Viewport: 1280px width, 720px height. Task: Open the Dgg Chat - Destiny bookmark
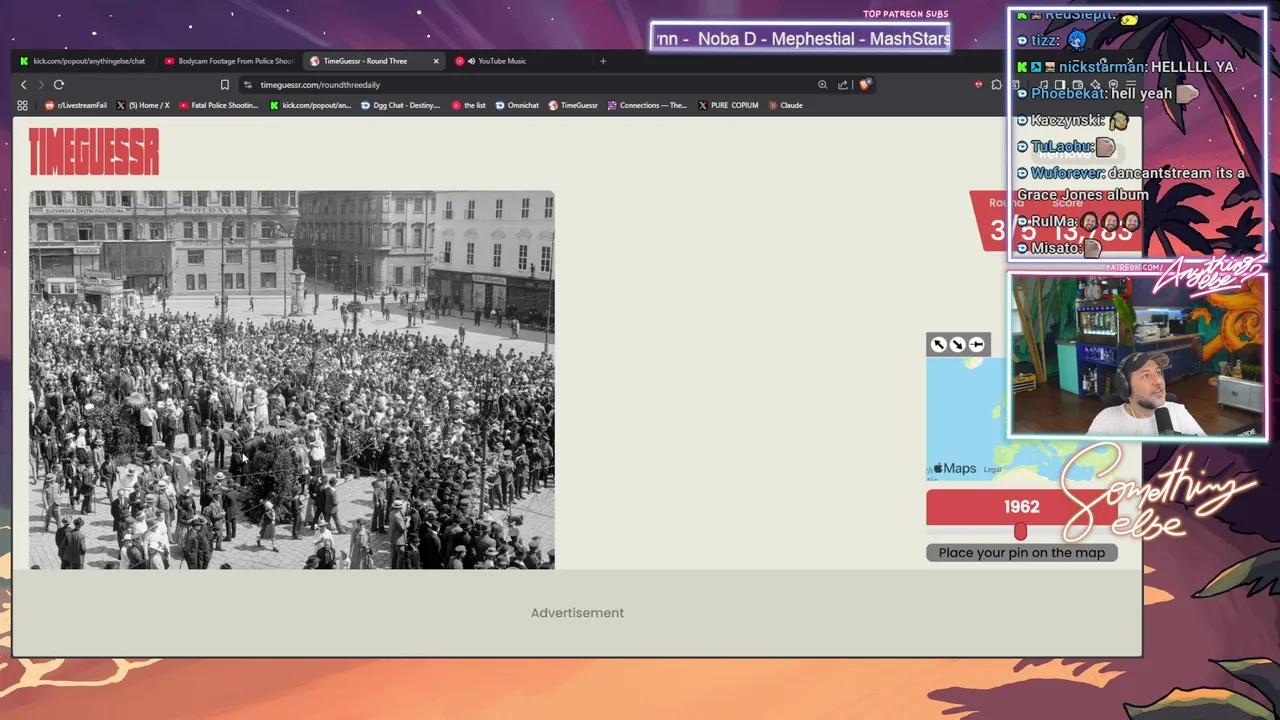[400, 105]
